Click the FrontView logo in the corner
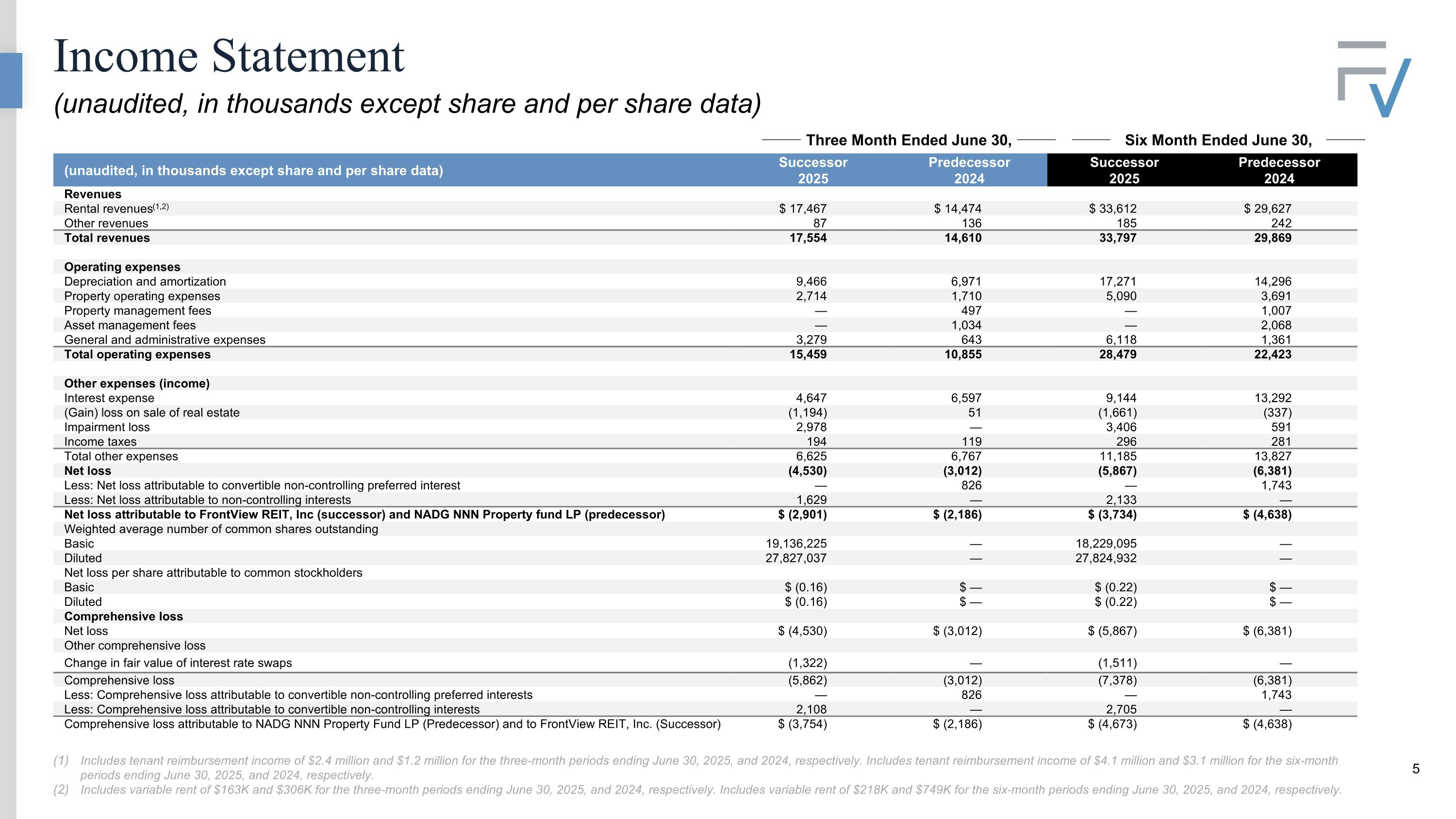 click(1374, 79)
